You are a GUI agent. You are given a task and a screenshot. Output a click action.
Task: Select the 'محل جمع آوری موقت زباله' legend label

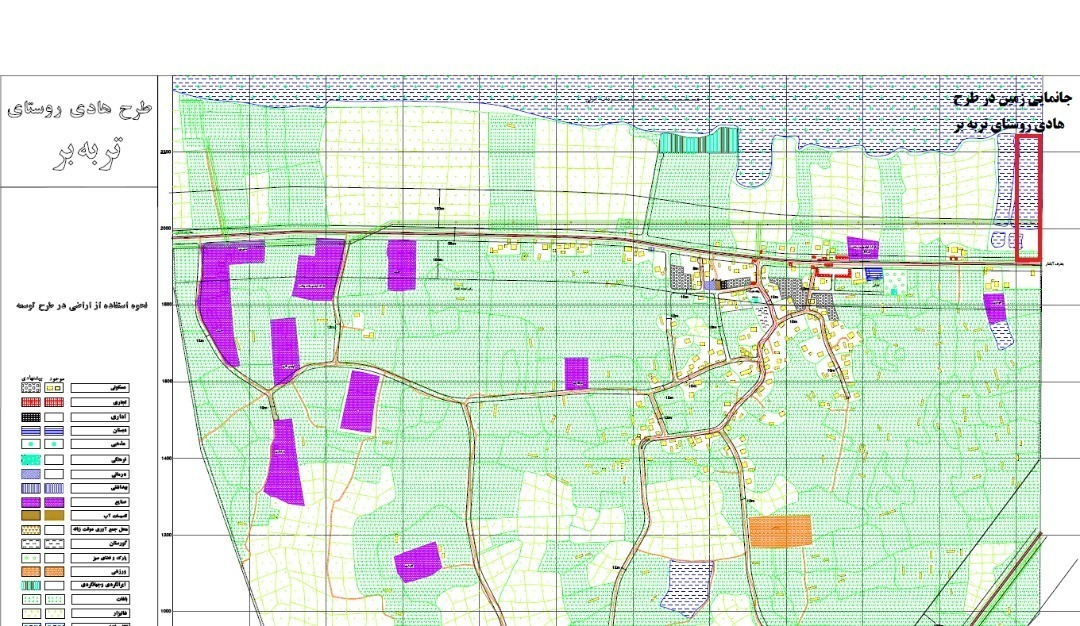99,530
